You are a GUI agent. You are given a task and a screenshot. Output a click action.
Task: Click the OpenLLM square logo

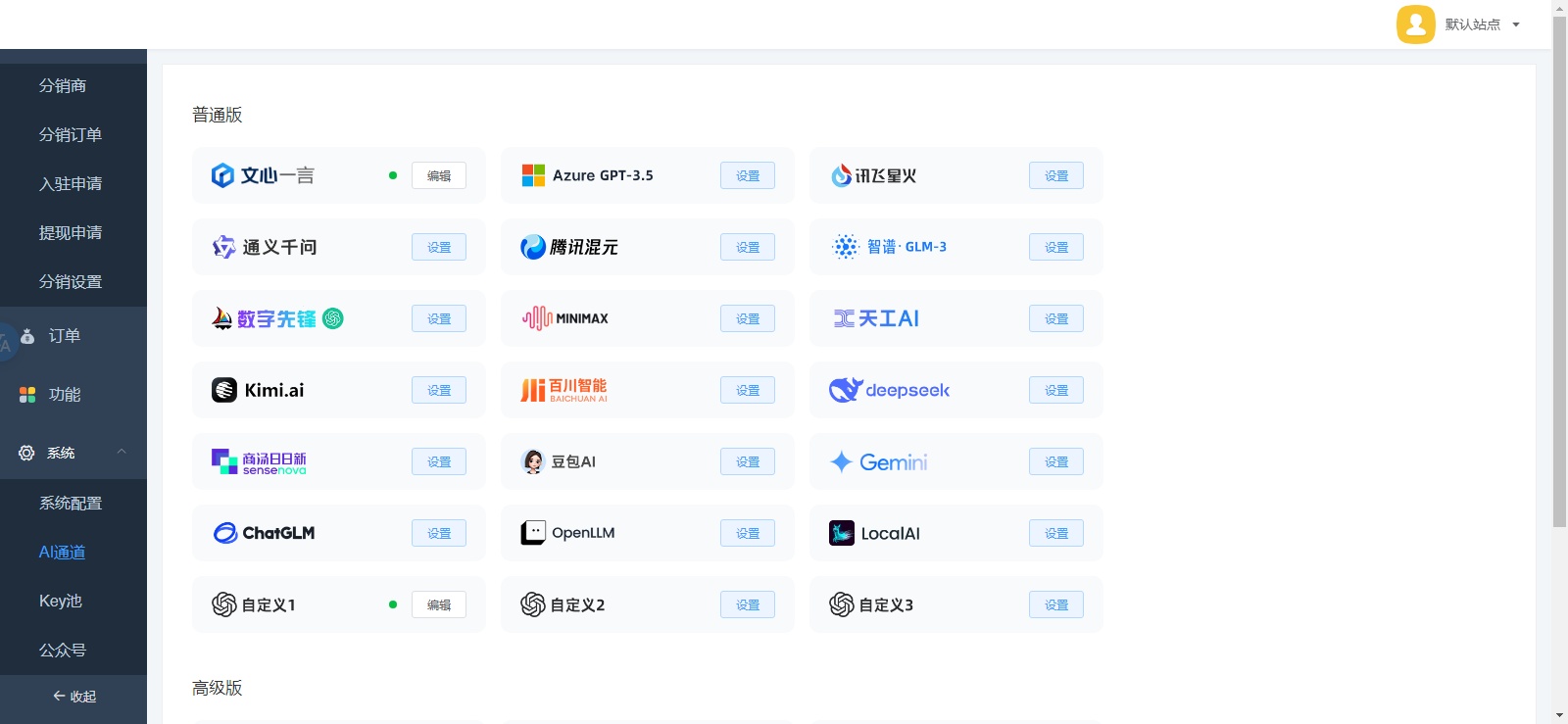(533, 533)
